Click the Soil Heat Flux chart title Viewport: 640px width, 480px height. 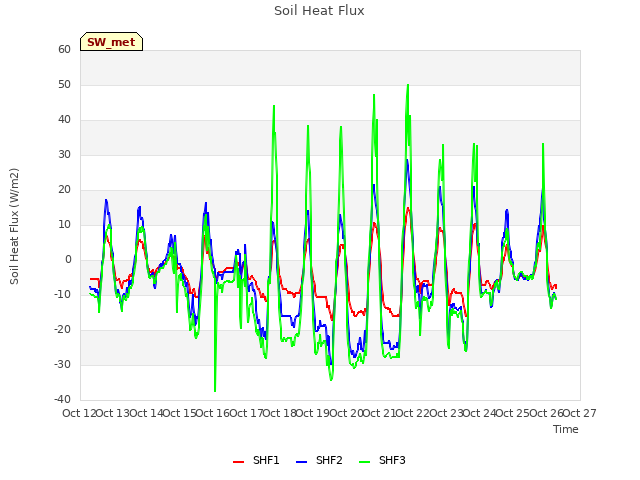coord(319,11)
